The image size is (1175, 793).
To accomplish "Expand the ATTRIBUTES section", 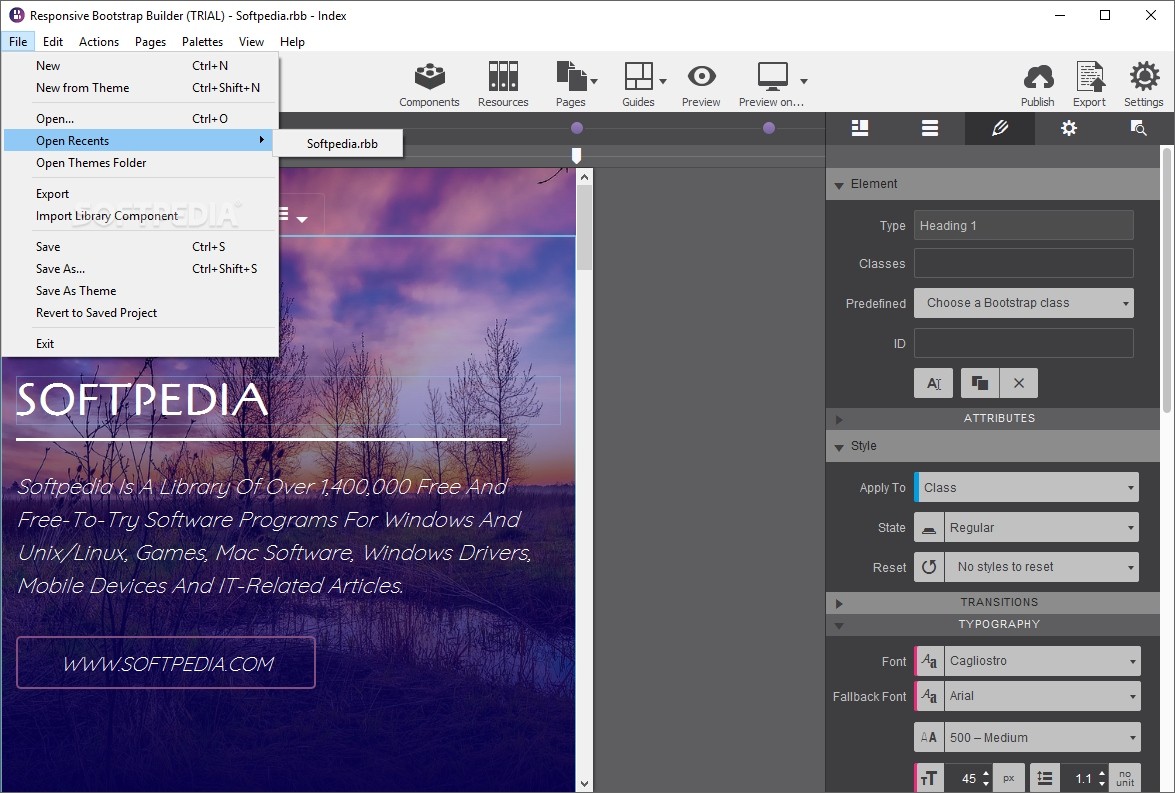I will pyautogui.click(x=839, y=419).
